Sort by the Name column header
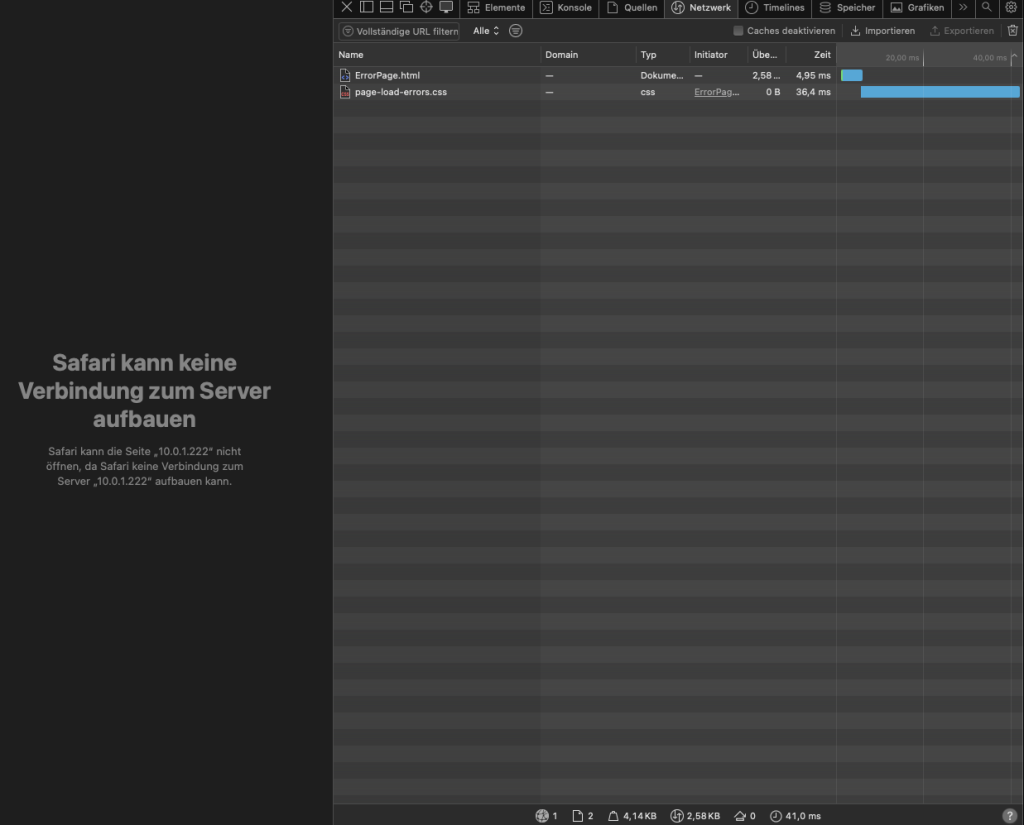The height and width of the screenshot is (825, 1024). [x=437, y=55]
